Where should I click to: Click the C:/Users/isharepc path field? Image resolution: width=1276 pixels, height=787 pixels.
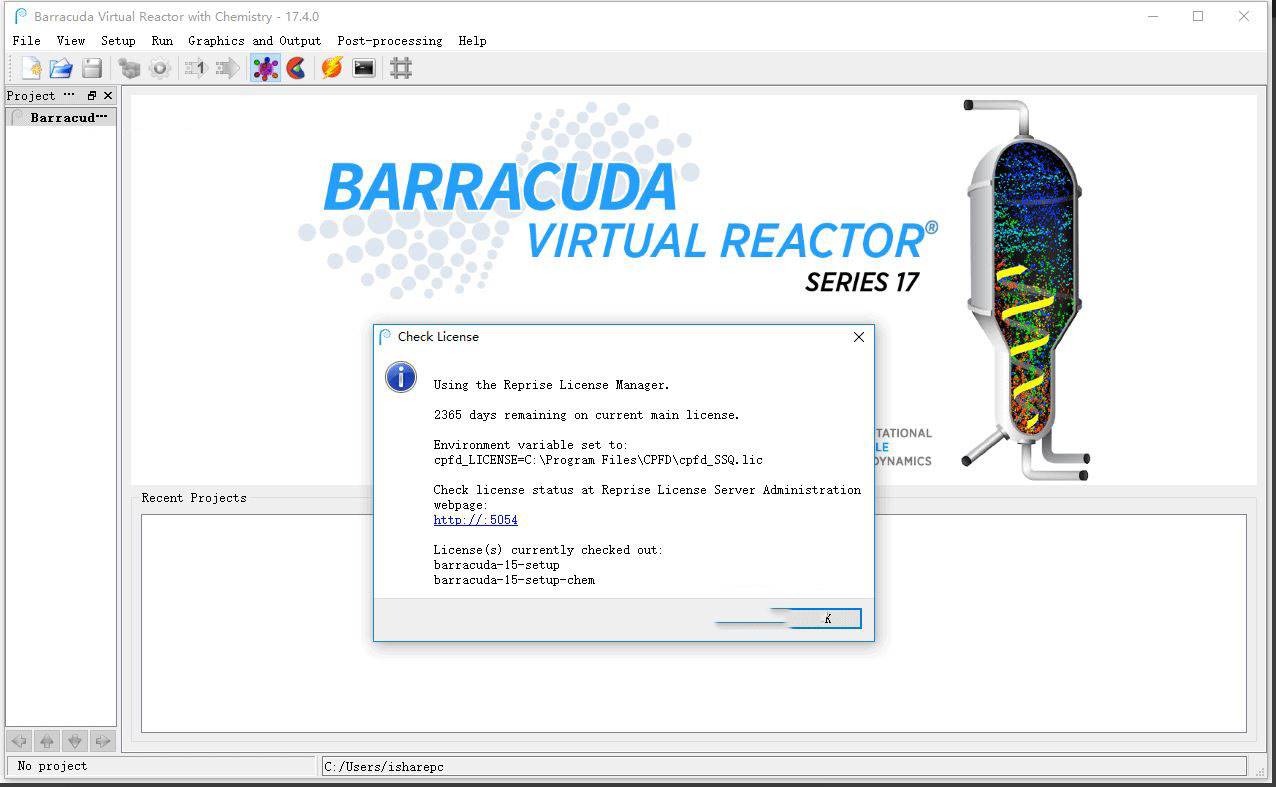[x=784, y=767]
